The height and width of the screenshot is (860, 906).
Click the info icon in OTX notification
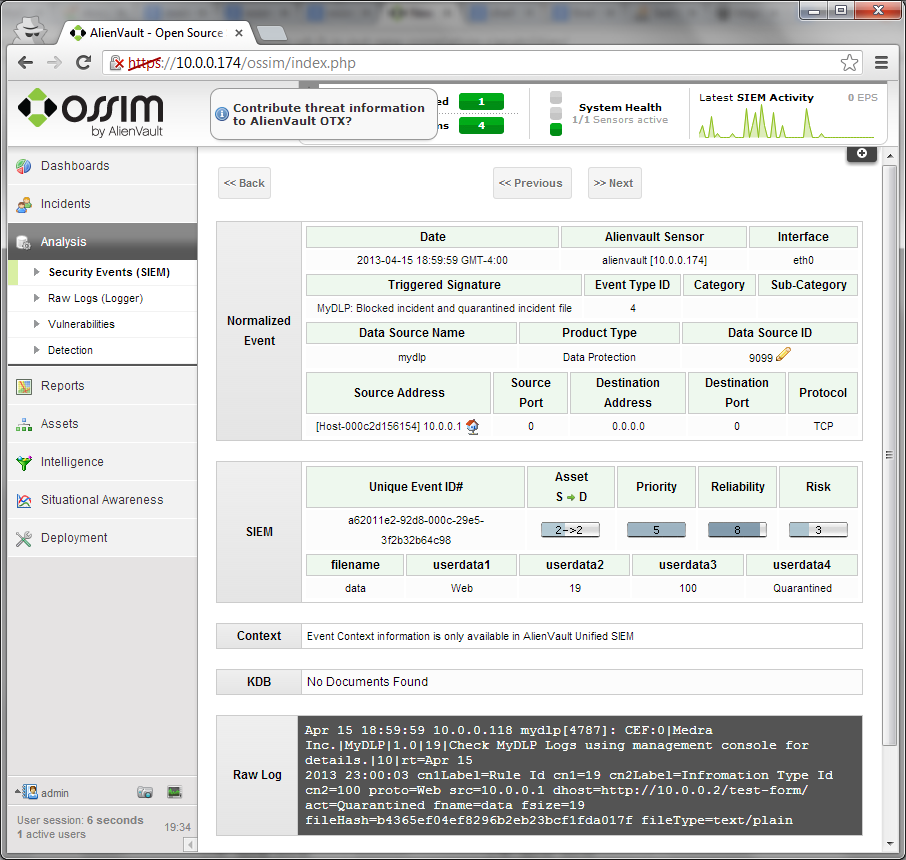click(222, 114)
